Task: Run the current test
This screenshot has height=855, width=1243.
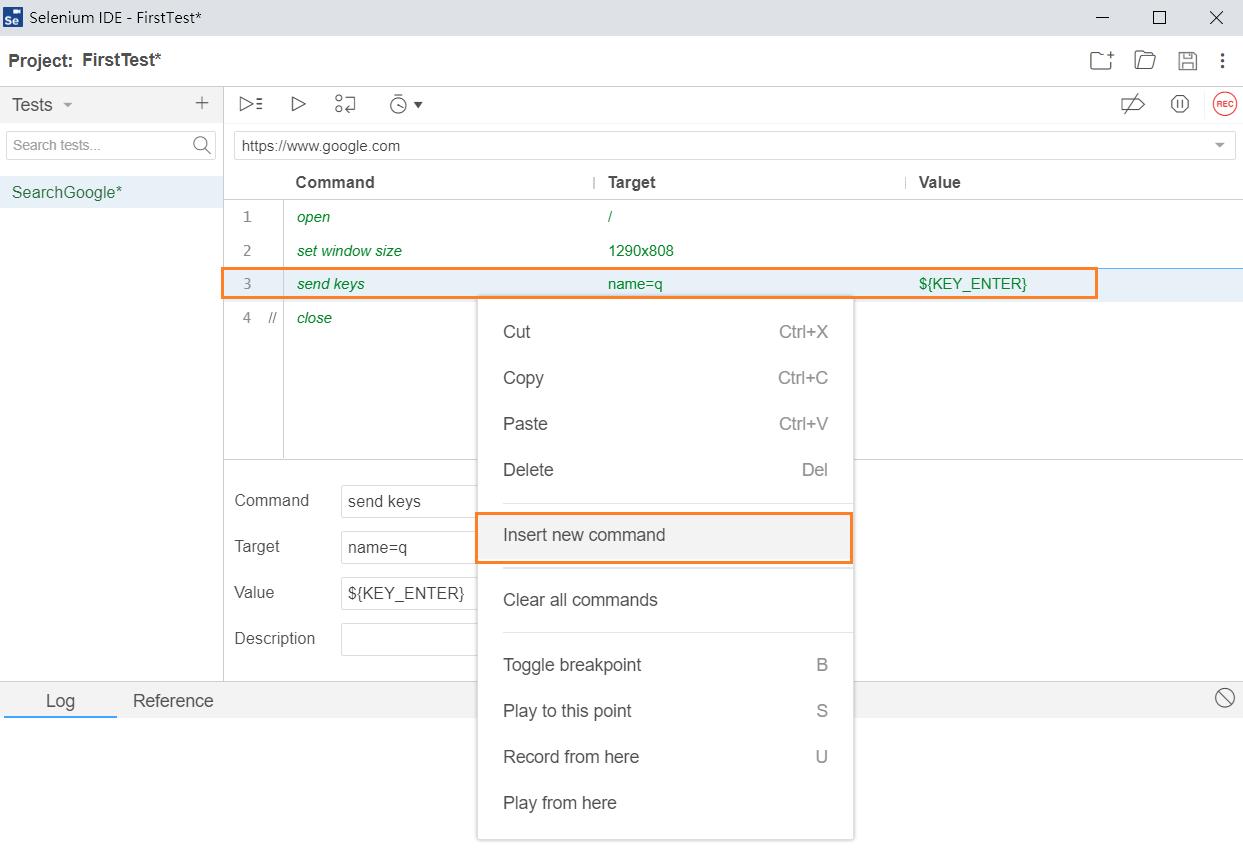Action: tap(298, 104)
